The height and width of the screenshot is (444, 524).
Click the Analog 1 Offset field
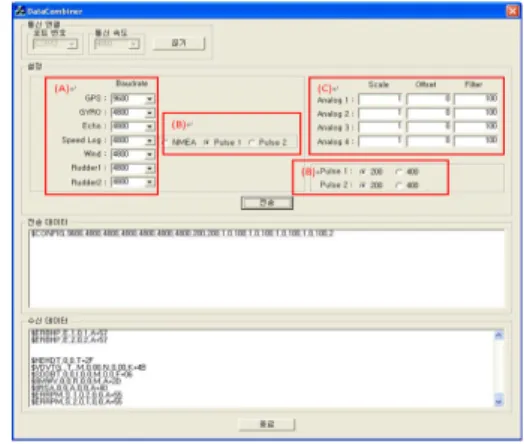(x=428, y=99)
